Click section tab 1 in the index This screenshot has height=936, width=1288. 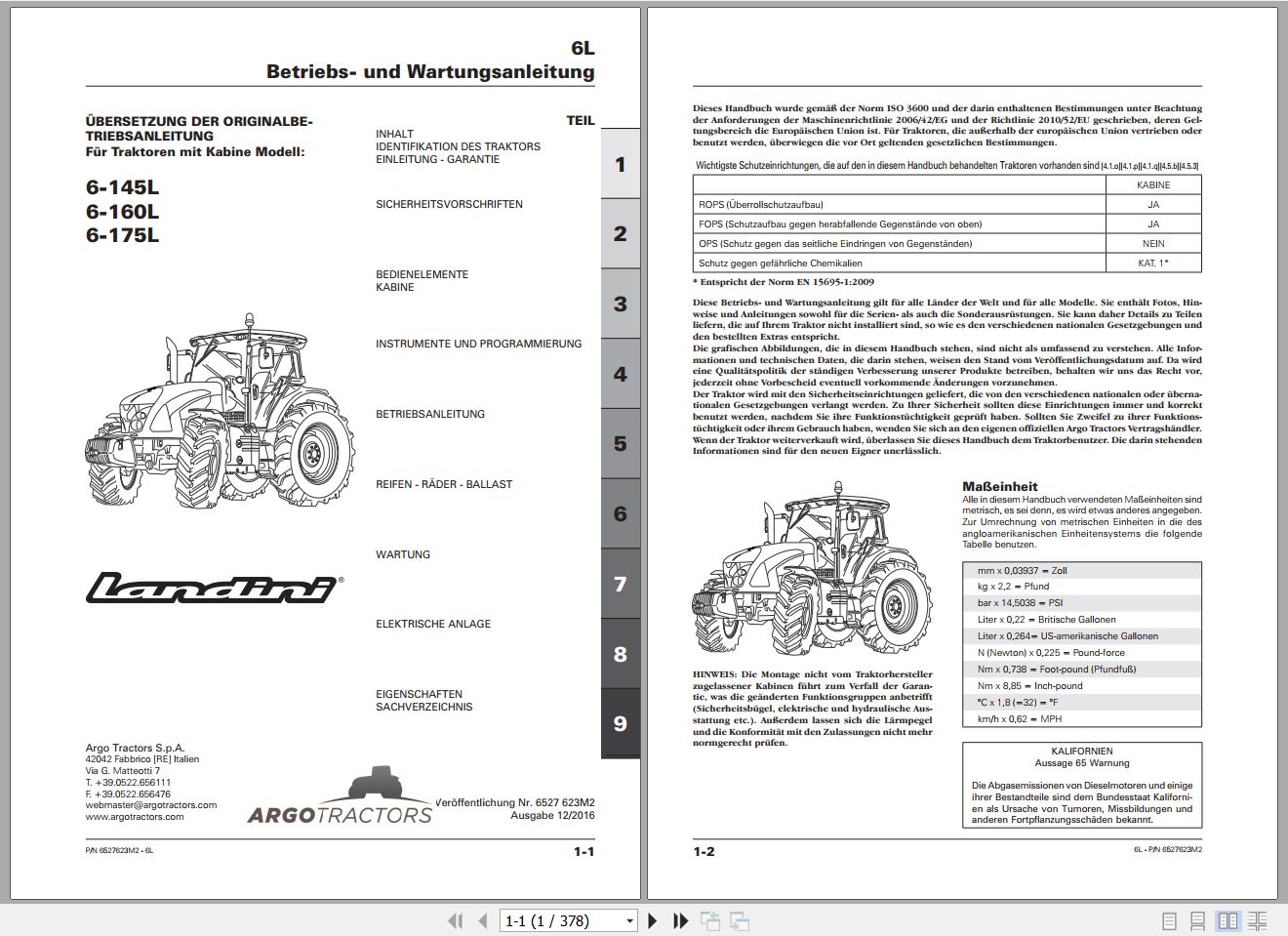(x=620, y=164)
